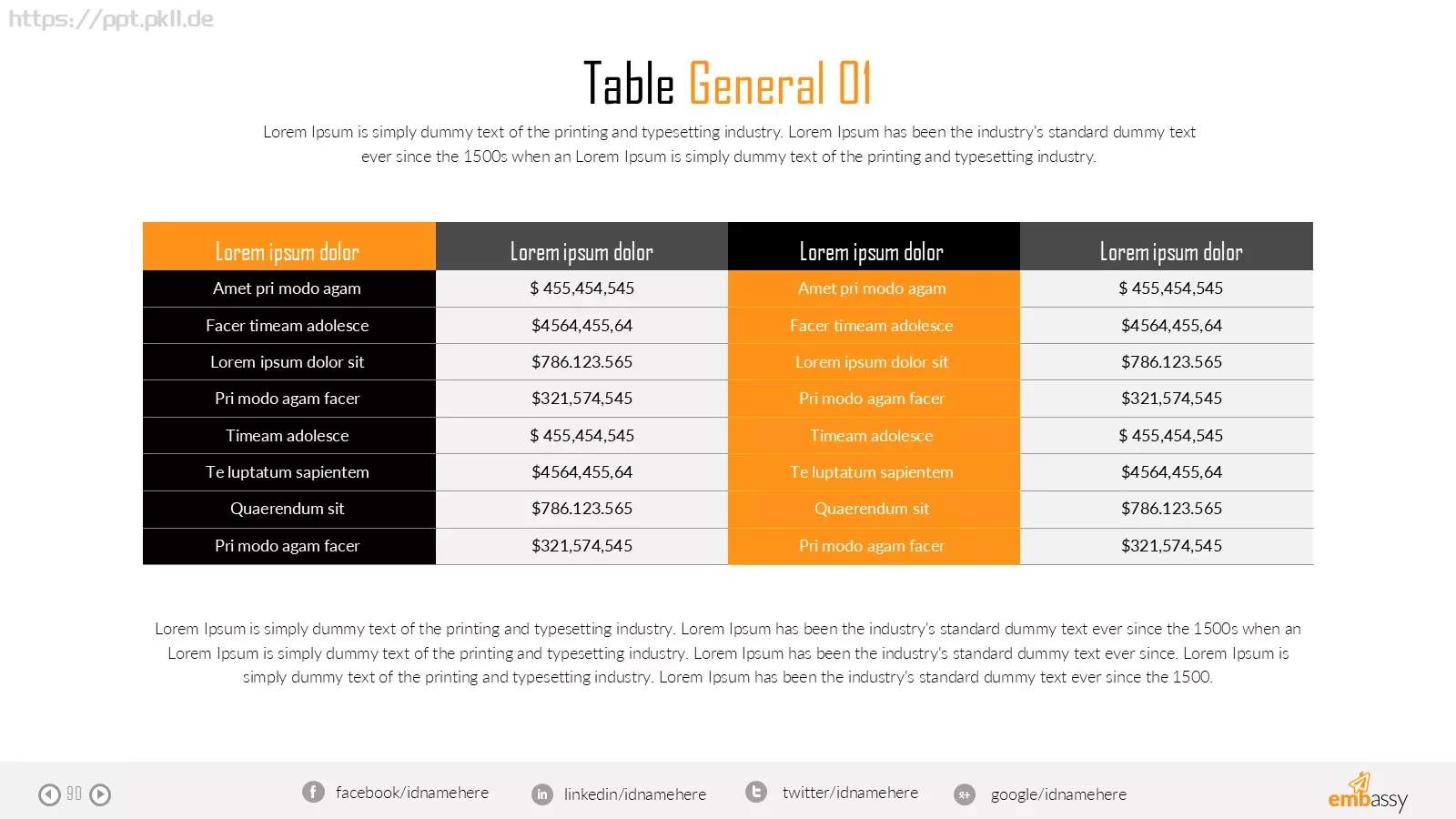Click the embassy logo
1456x819 pixels.
1368,792
